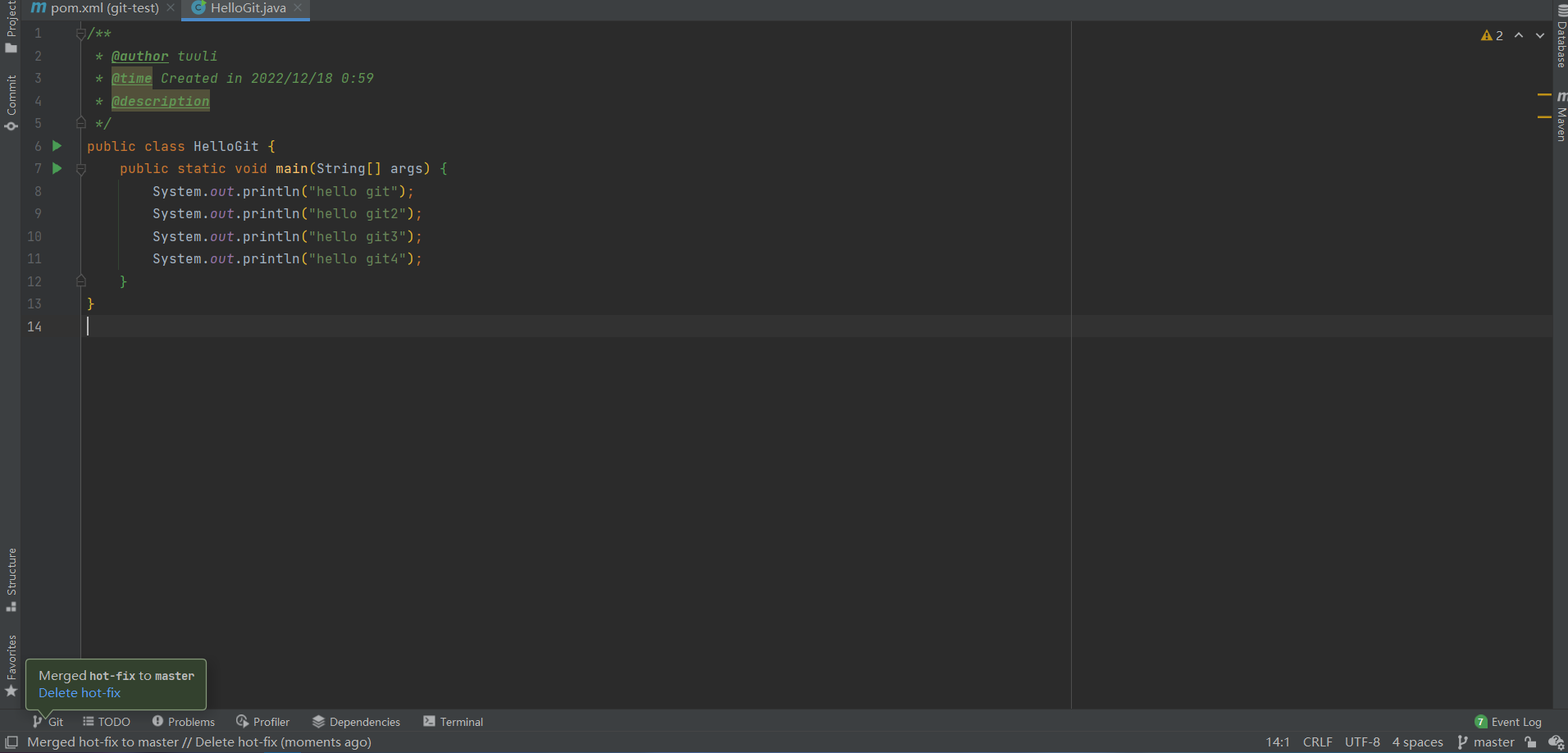Image resolution: width=1568 pixels, height=753 pixels.
Task: Open the Commit tool window
Action: tap(11, 103)
